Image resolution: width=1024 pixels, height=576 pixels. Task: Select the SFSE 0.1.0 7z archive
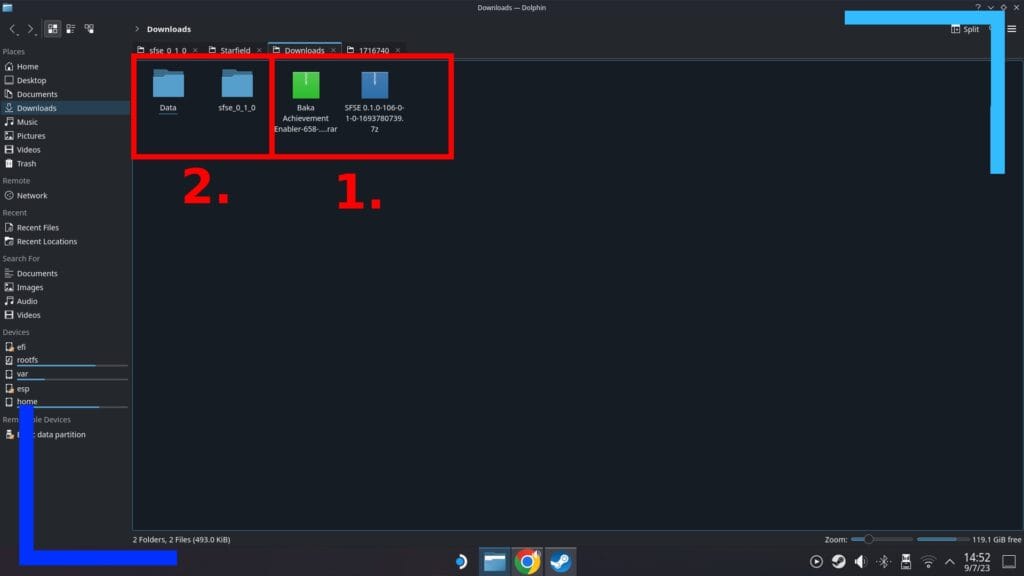(x=374, y=85)
